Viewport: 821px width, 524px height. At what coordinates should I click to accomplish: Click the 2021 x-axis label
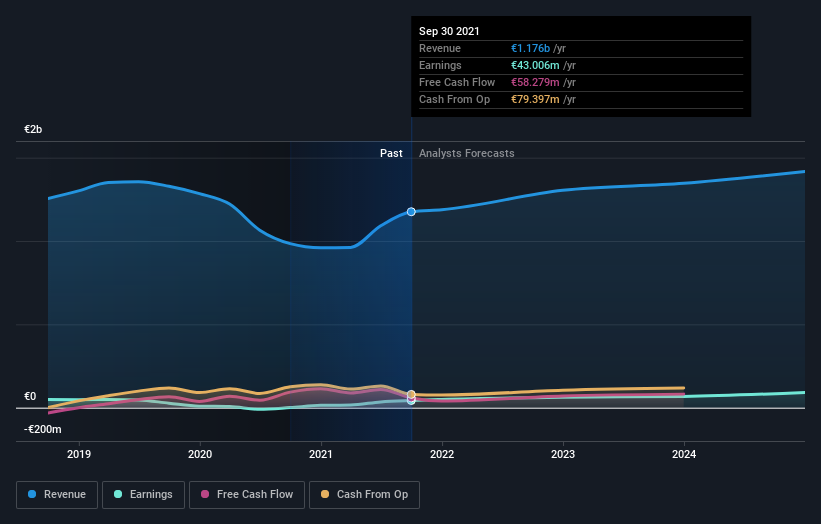tap(321, 454)
